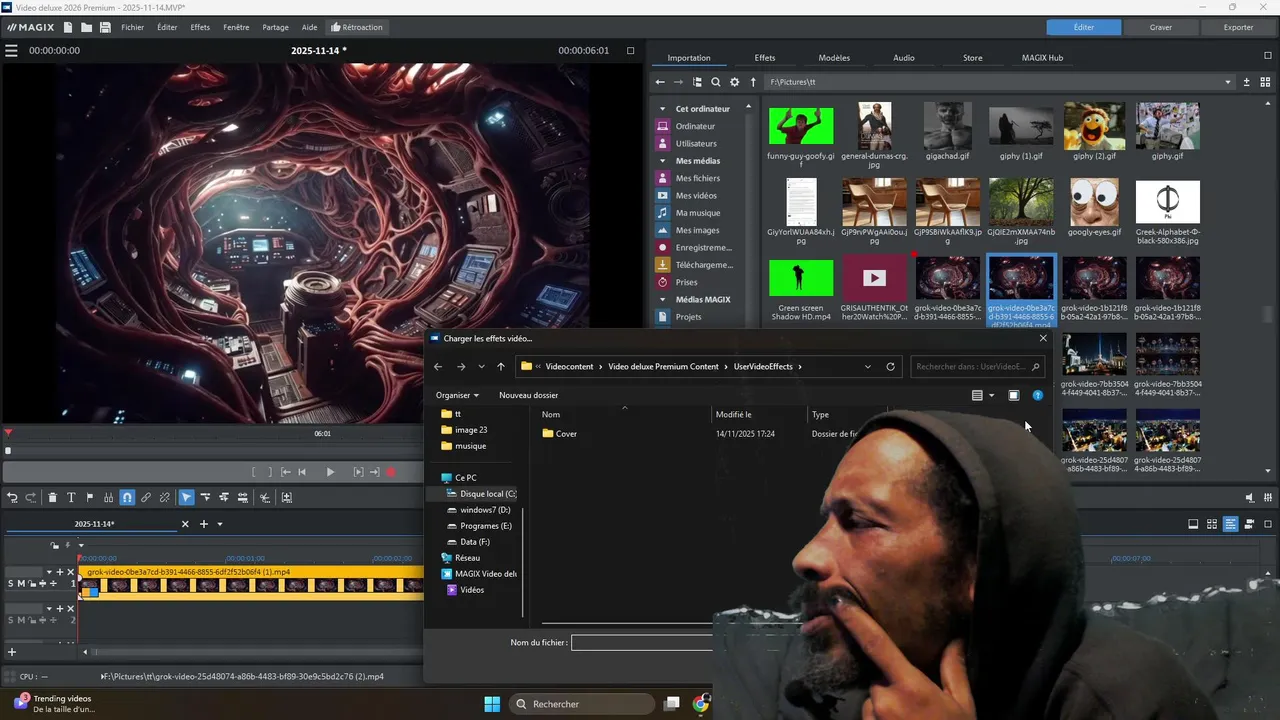Toggle the lock on track 1

(31, 583)
